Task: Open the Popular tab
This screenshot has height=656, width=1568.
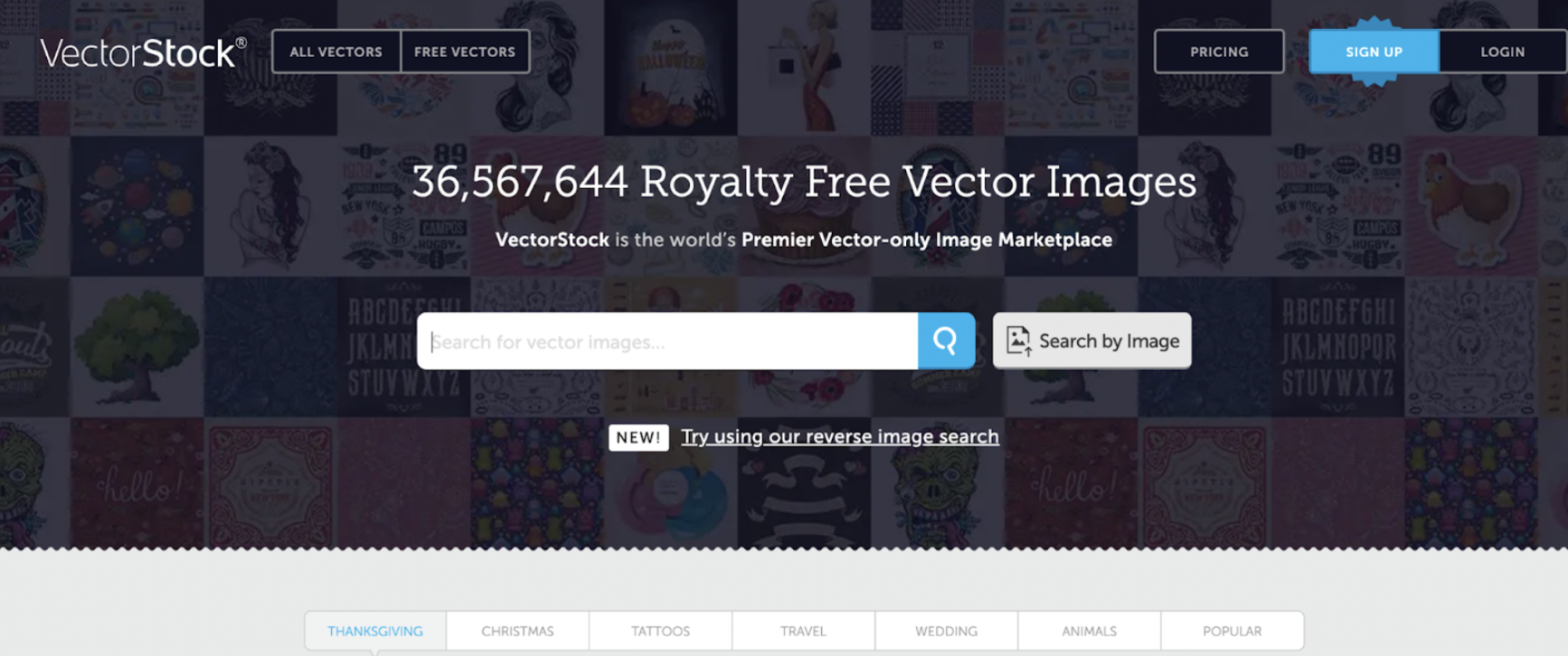Action: tap(1232, 631)
